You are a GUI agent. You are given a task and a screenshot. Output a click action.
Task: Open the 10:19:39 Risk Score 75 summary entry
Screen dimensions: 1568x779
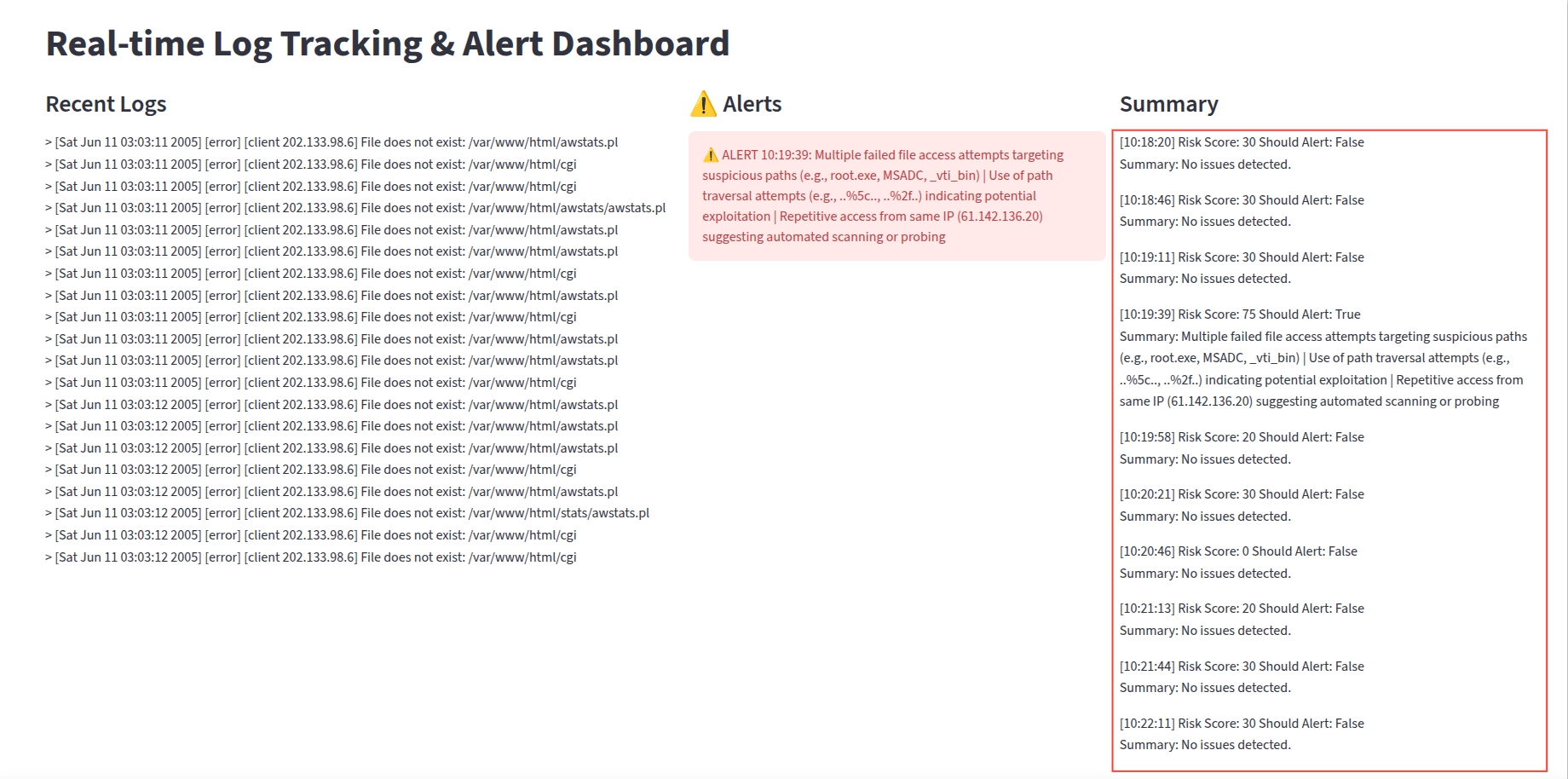click(1240, 314)
